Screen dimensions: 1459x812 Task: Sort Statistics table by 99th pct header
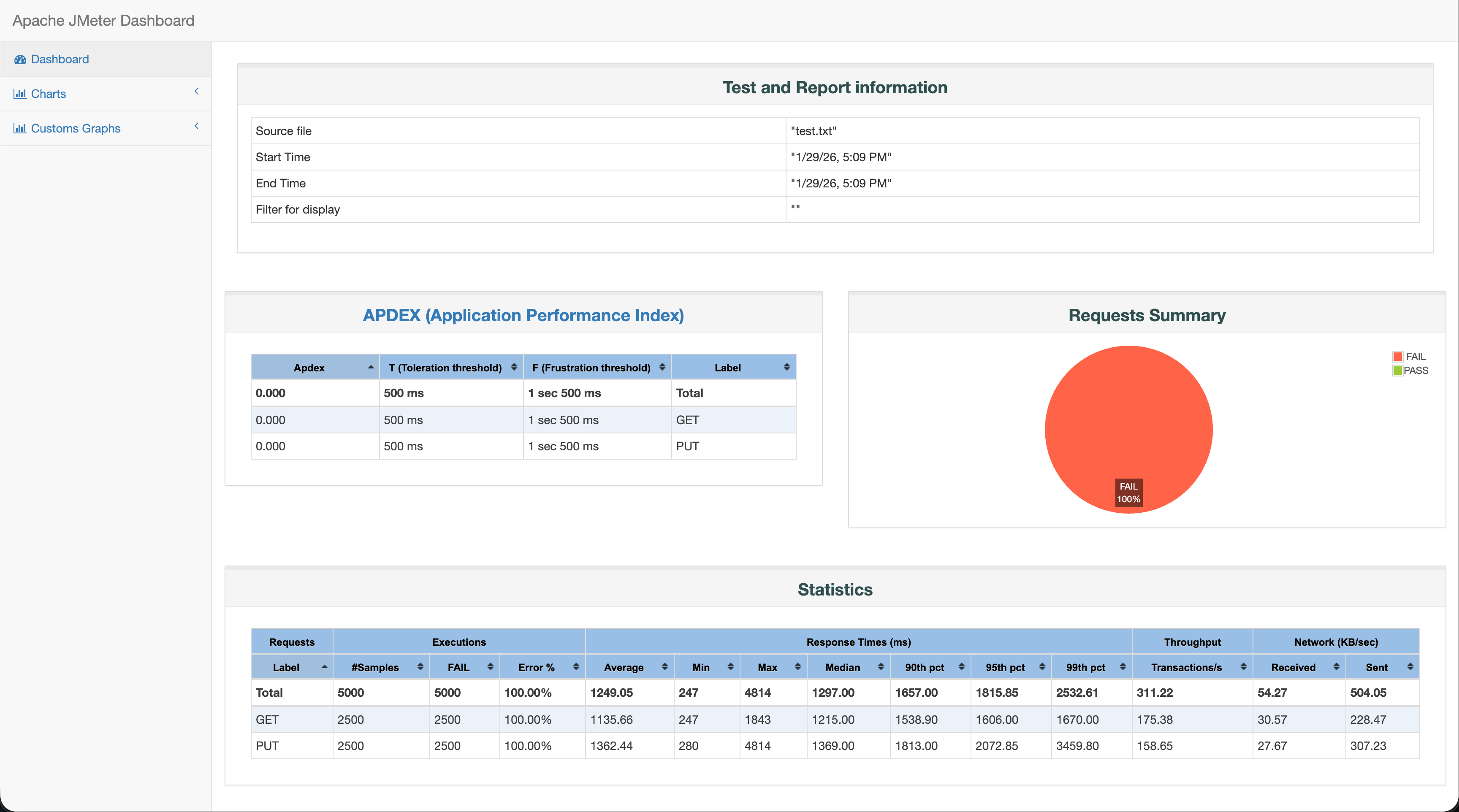1085,667
